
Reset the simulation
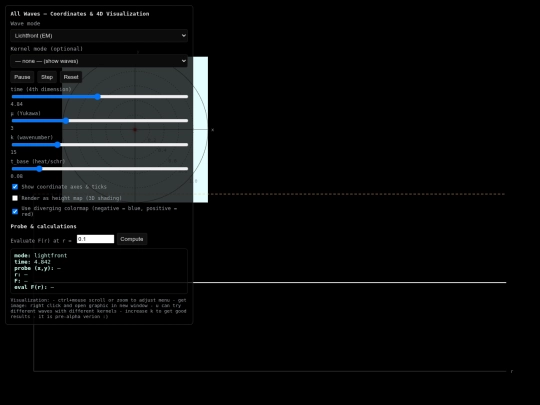71,77
